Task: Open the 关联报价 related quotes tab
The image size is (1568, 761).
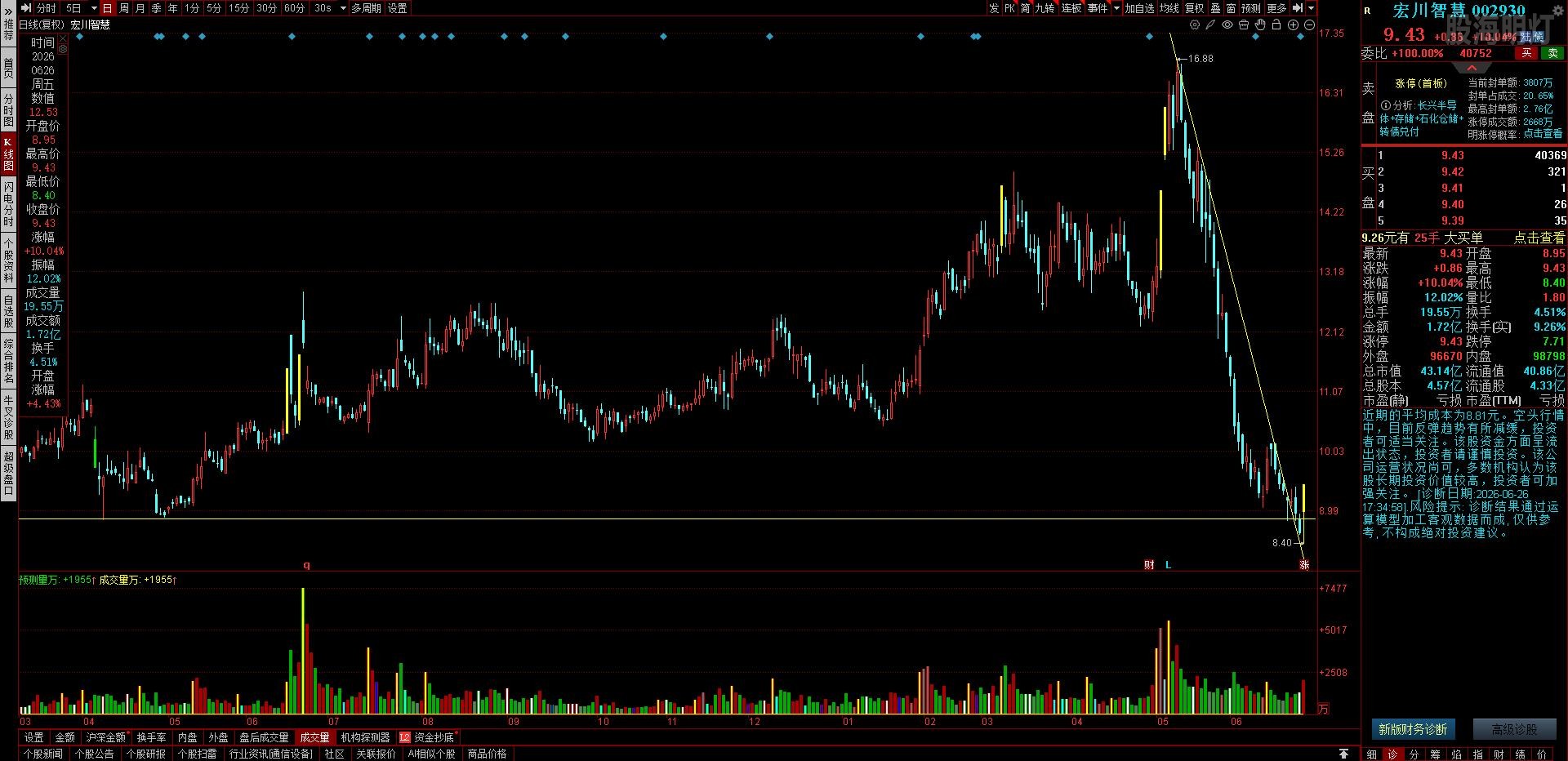Action: (x=376, y=754)
